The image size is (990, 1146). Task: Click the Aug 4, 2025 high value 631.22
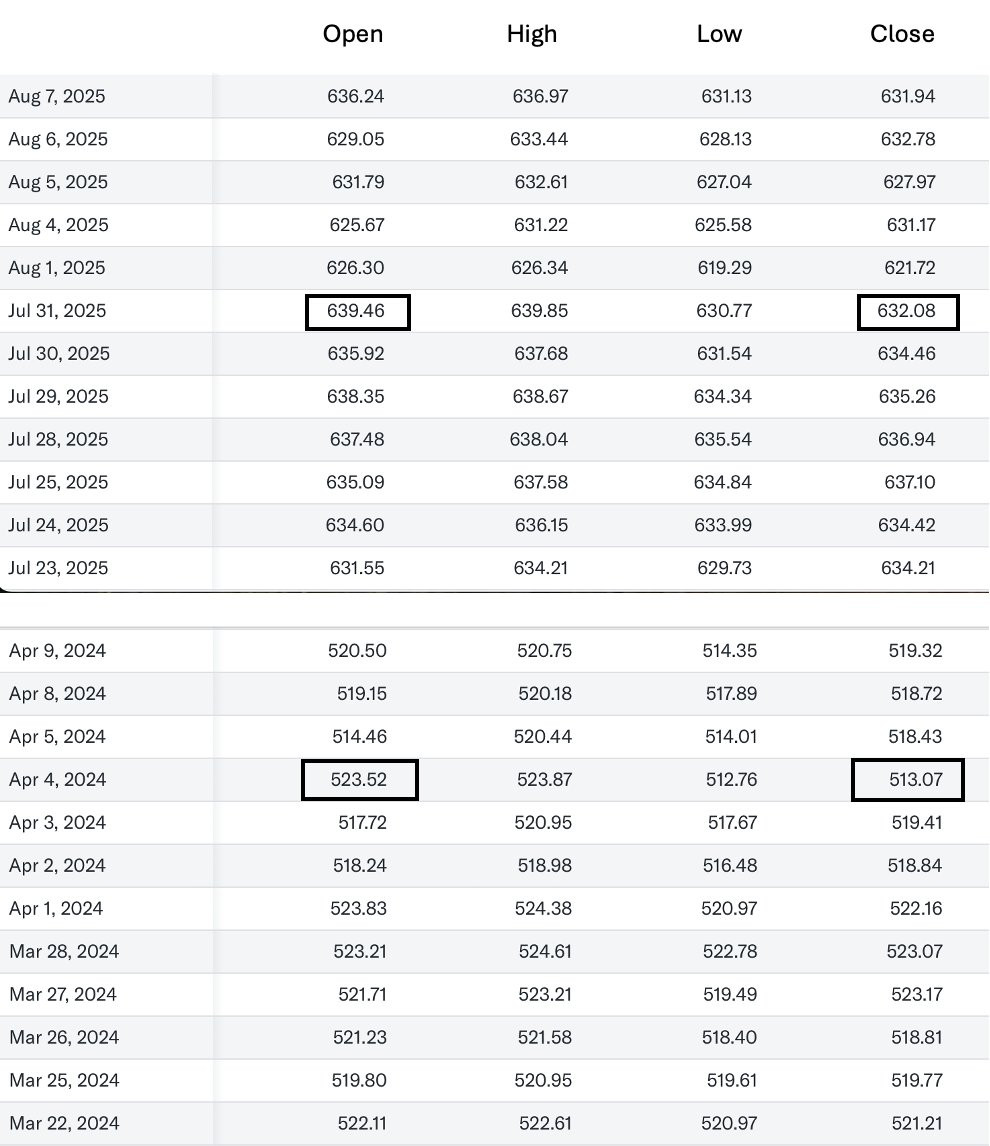pos(540,225)
